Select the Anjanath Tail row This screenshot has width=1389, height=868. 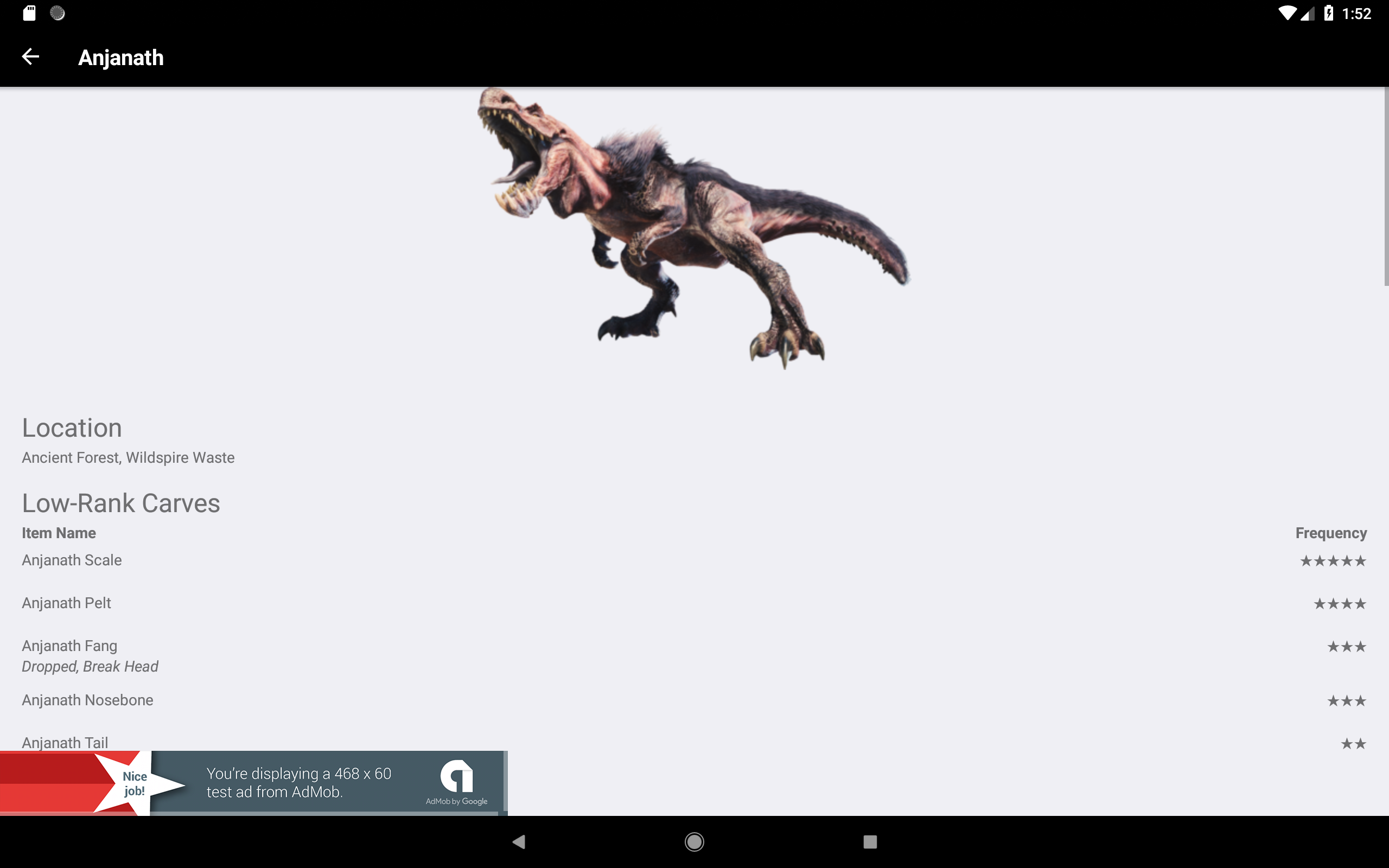click(x=694, y=743)
